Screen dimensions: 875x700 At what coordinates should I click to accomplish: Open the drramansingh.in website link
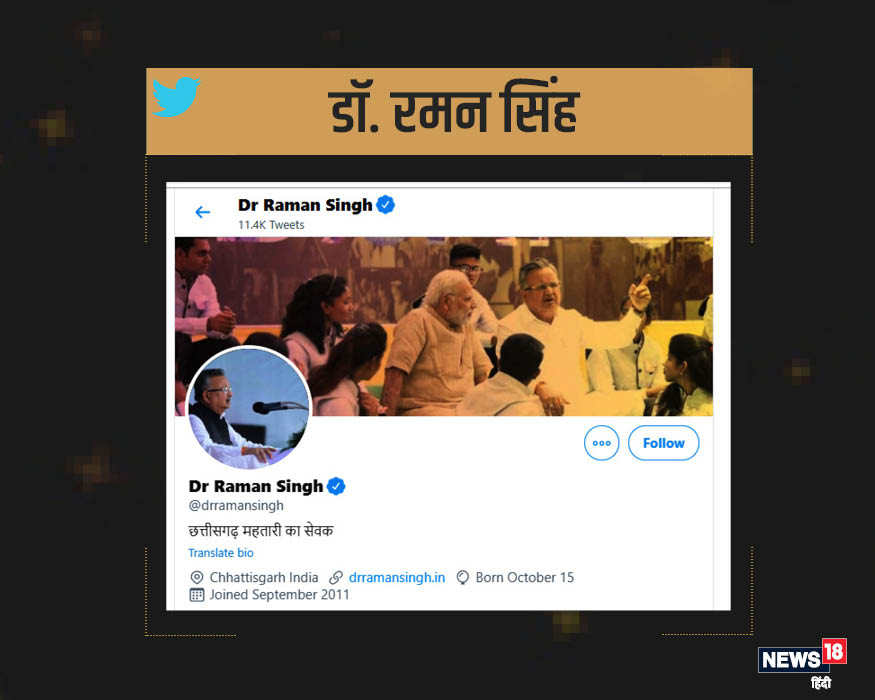397,577
